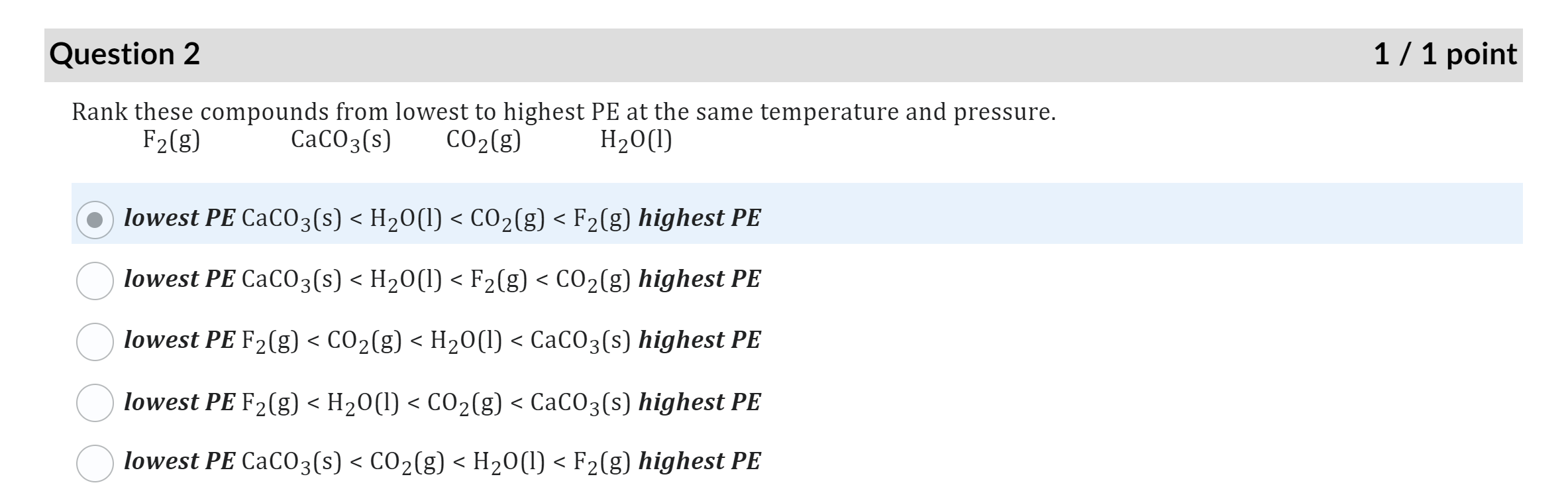
Task: Click the H2O(l) compound label
Action: coord(636,139)
